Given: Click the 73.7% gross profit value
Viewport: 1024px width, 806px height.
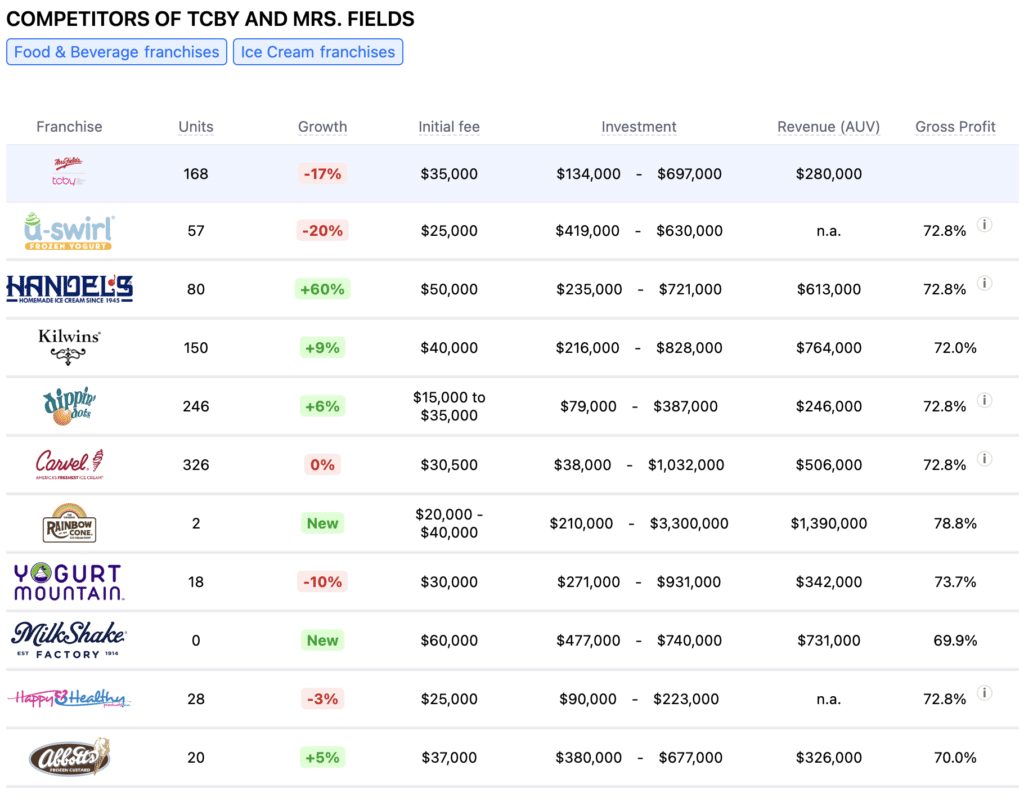Looking at the screenshot, I should click(x=955, y=582).
